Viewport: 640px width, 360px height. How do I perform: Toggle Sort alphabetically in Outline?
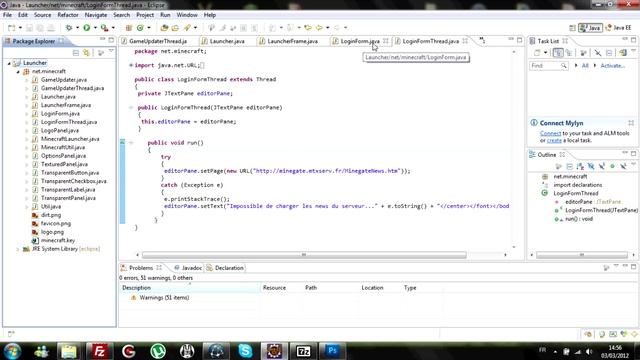pos(580,166)
